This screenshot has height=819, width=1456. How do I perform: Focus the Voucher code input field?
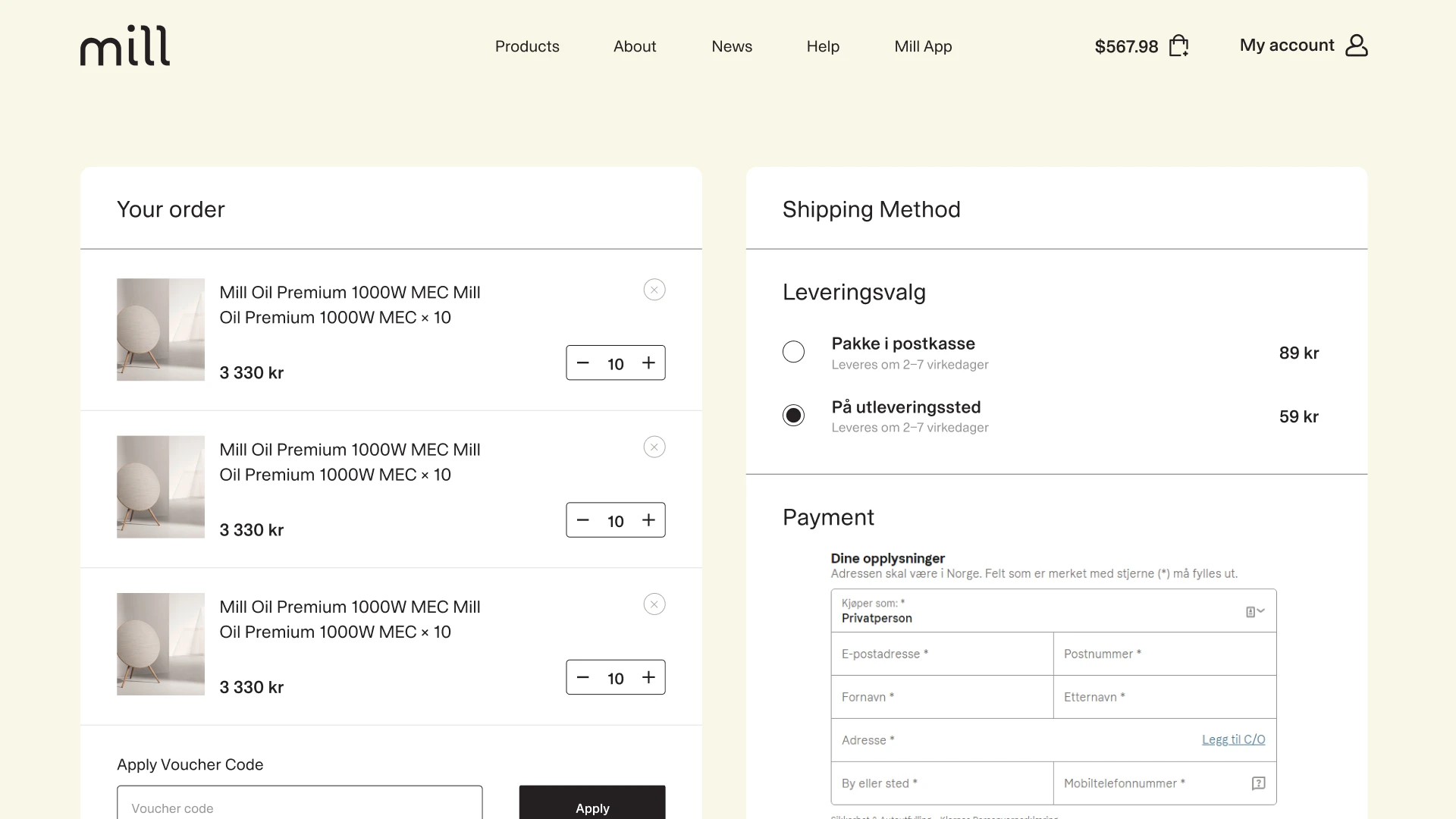300,802
